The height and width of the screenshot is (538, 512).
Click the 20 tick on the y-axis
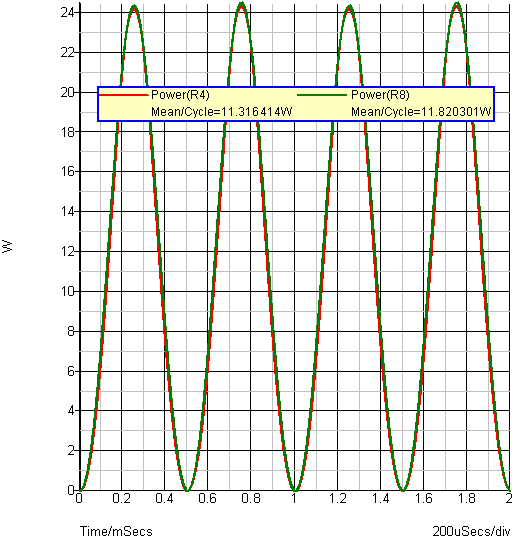click(x=67, y=92)
